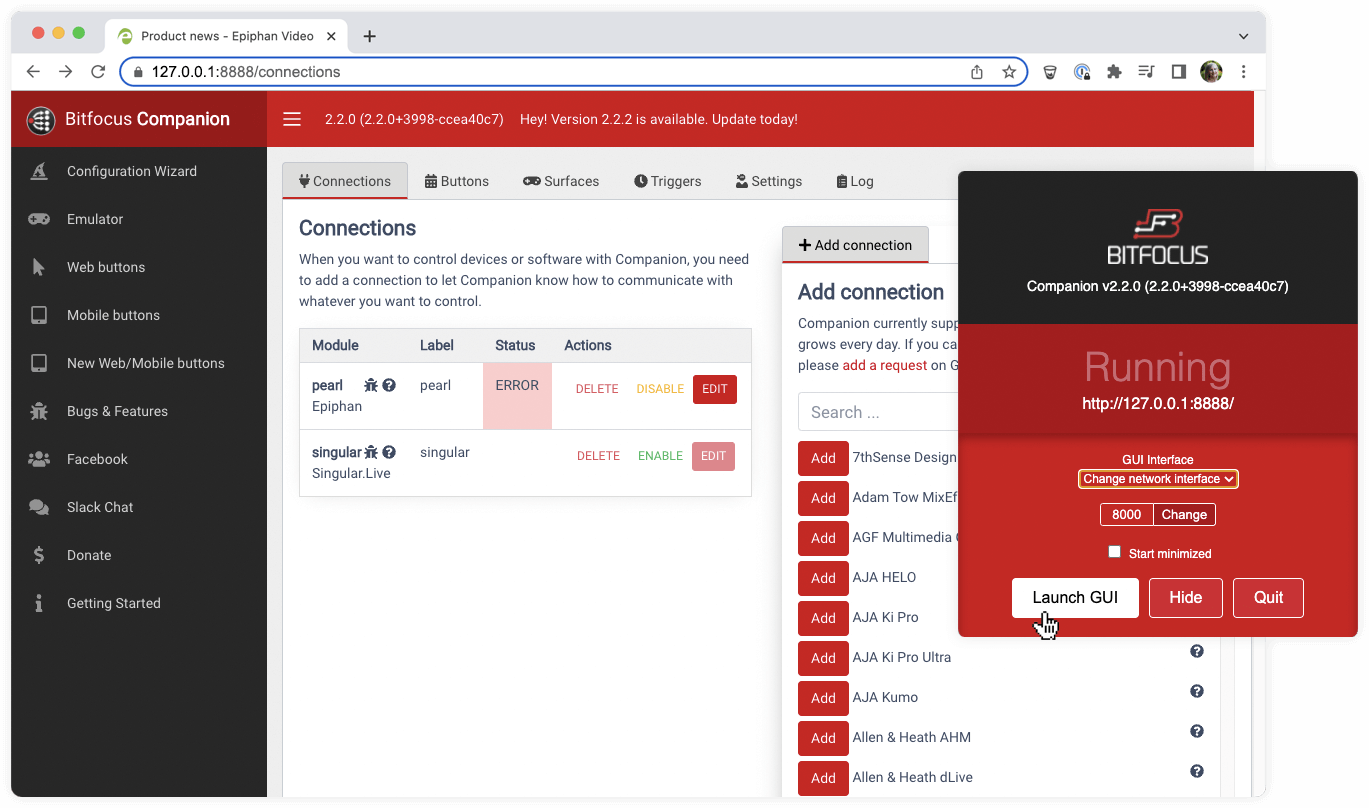Image resolution: width=1369 pixels, height=808 pixels.
Task: Add the Allen & Heath AHM module
Action: [823, 738]
